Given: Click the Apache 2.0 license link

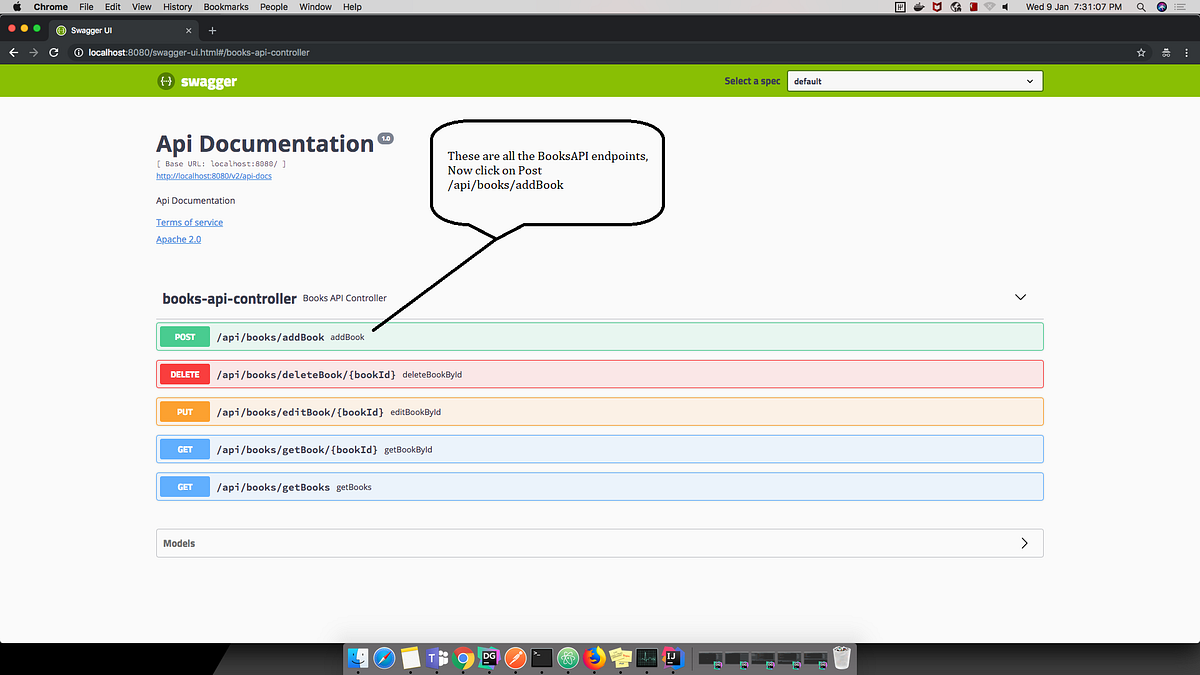Looking at the screenshot, I should click(x=178, y=239).
